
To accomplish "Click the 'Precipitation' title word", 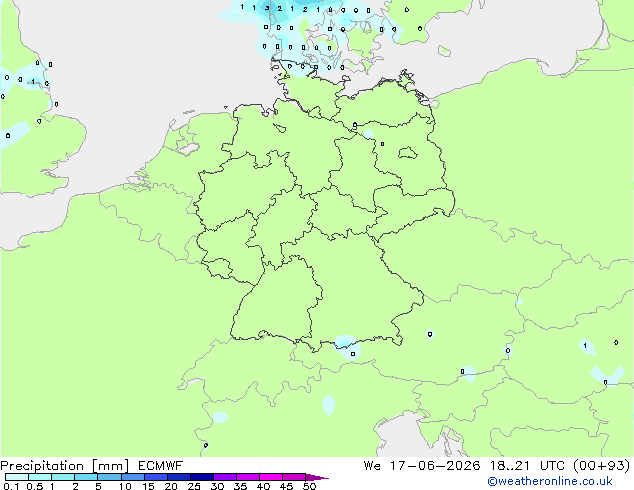I will click(42, 466).
